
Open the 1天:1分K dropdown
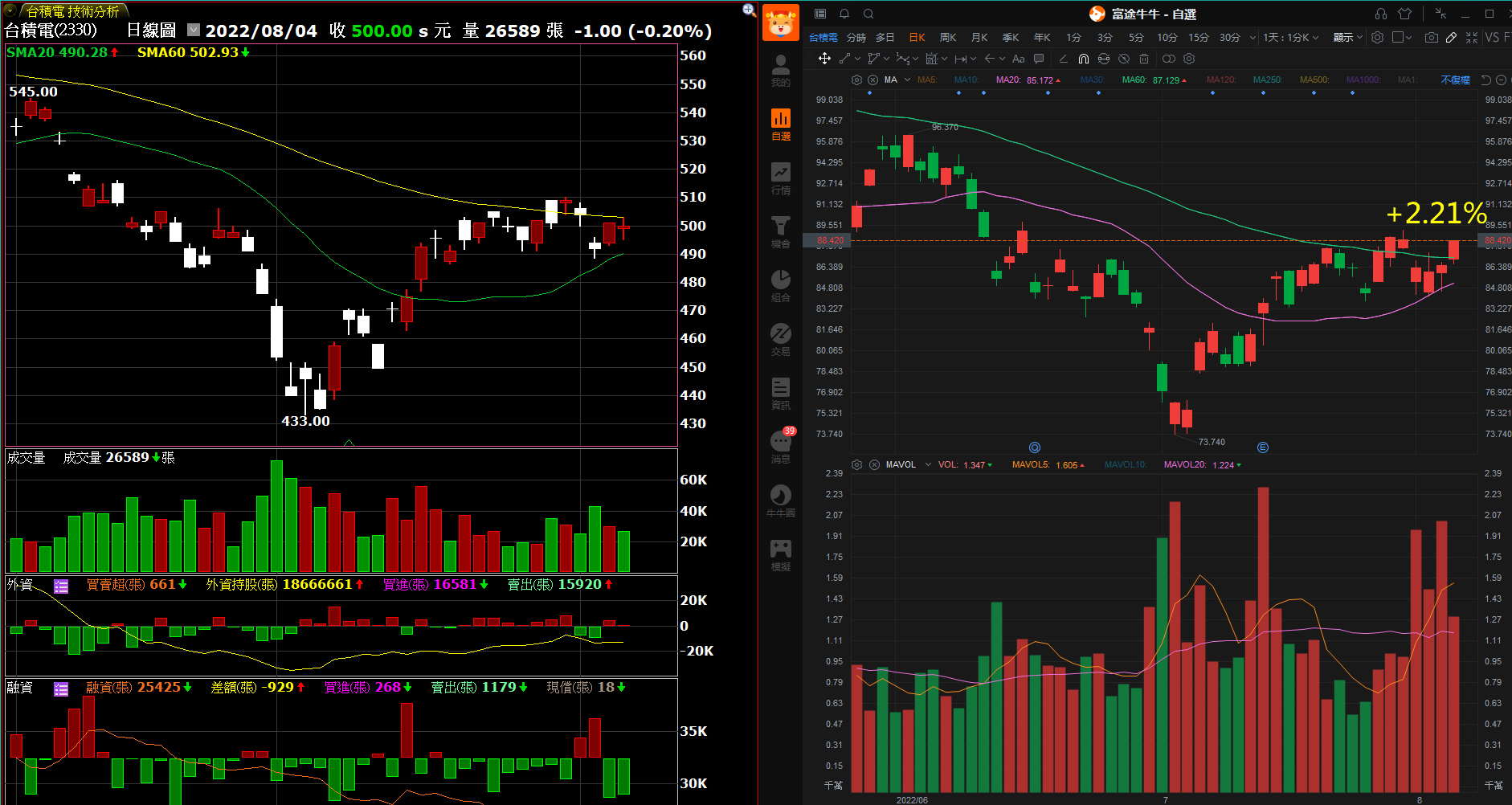point(1290,37)
